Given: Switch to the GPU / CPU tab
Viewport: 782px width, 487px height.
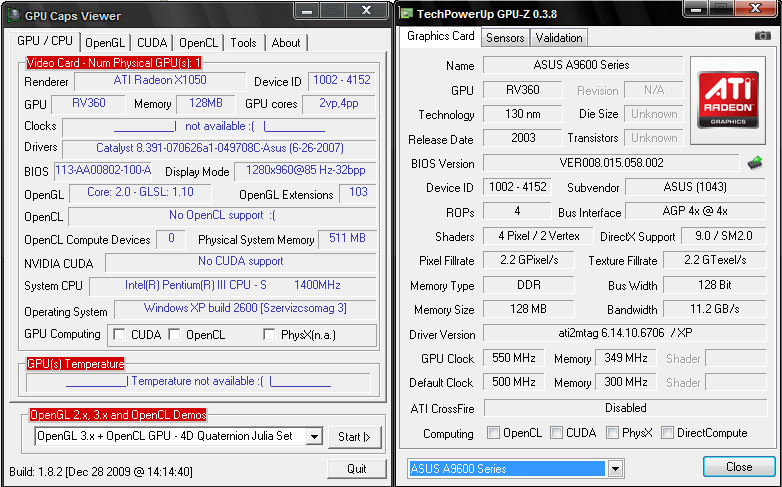Looking at the screenshot, I should 45,41.
